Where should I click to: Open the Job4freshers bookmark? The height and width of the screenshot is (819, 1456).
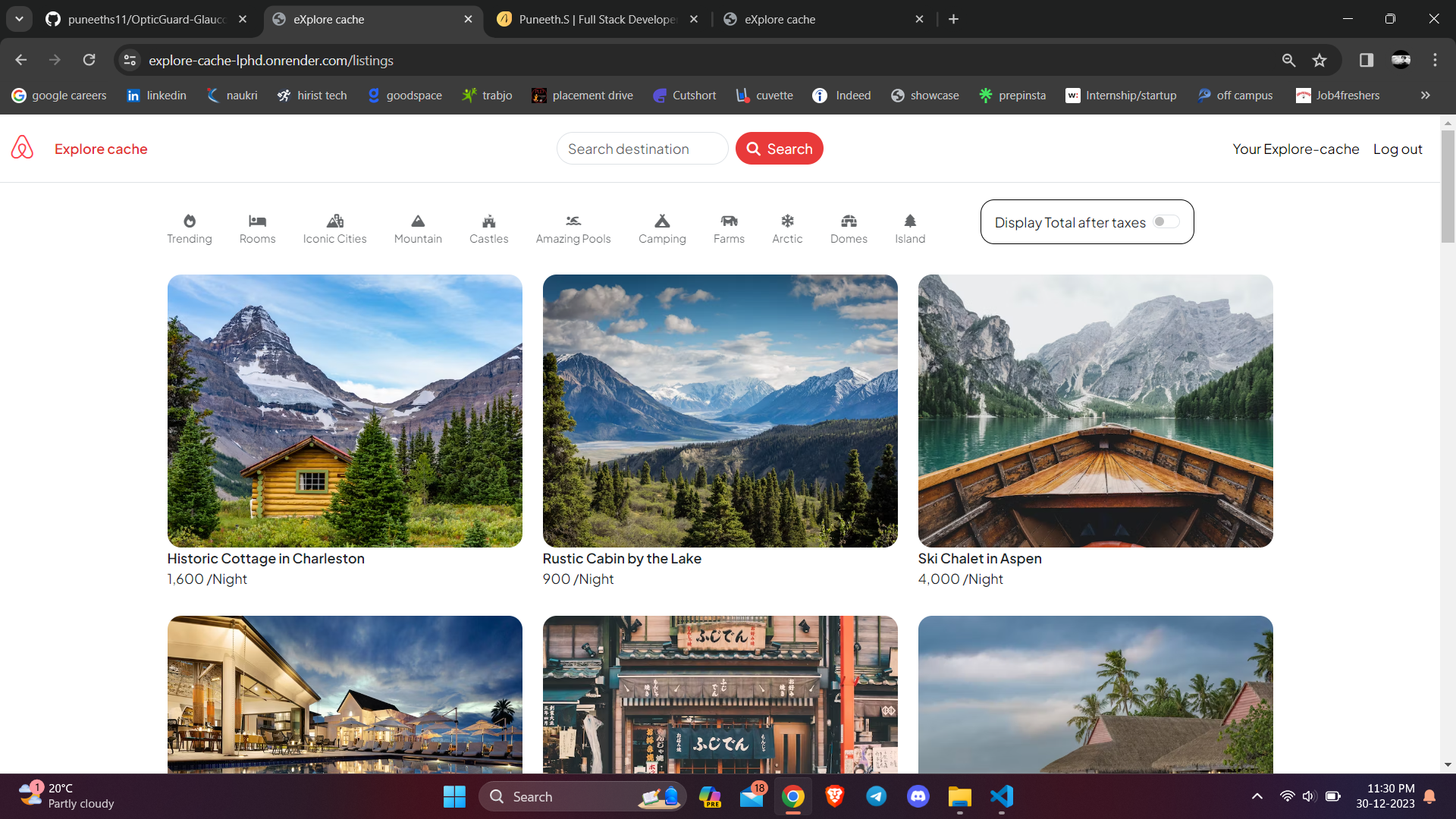1338,96
